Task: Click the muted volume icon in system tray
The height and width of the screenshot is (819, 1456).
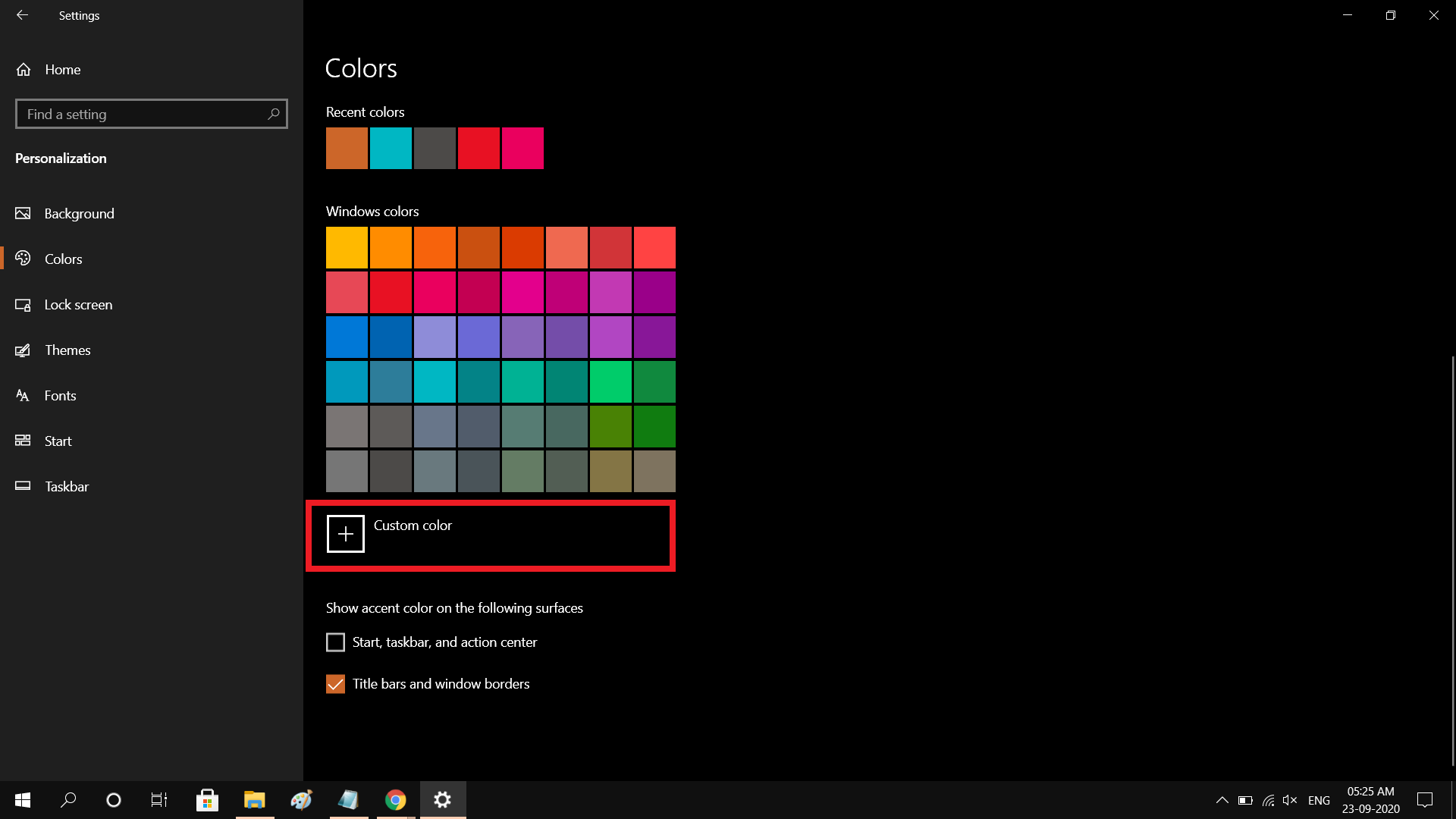Action: click(x=1291, y=800)
